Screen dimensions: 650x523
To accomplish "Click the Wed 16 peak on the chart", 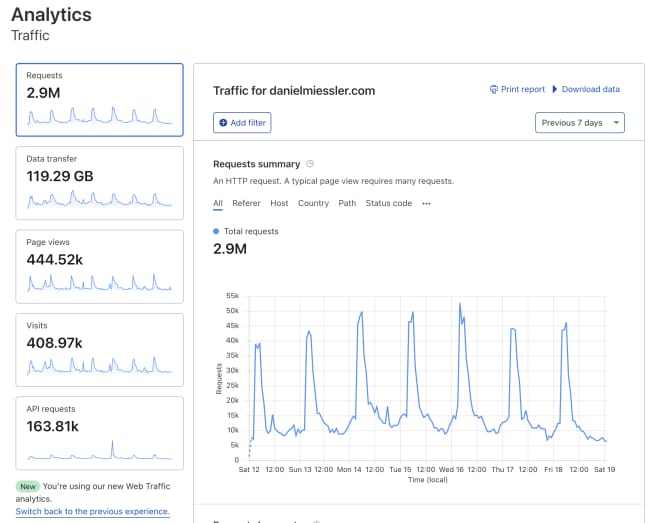I will tap(460, 304).
